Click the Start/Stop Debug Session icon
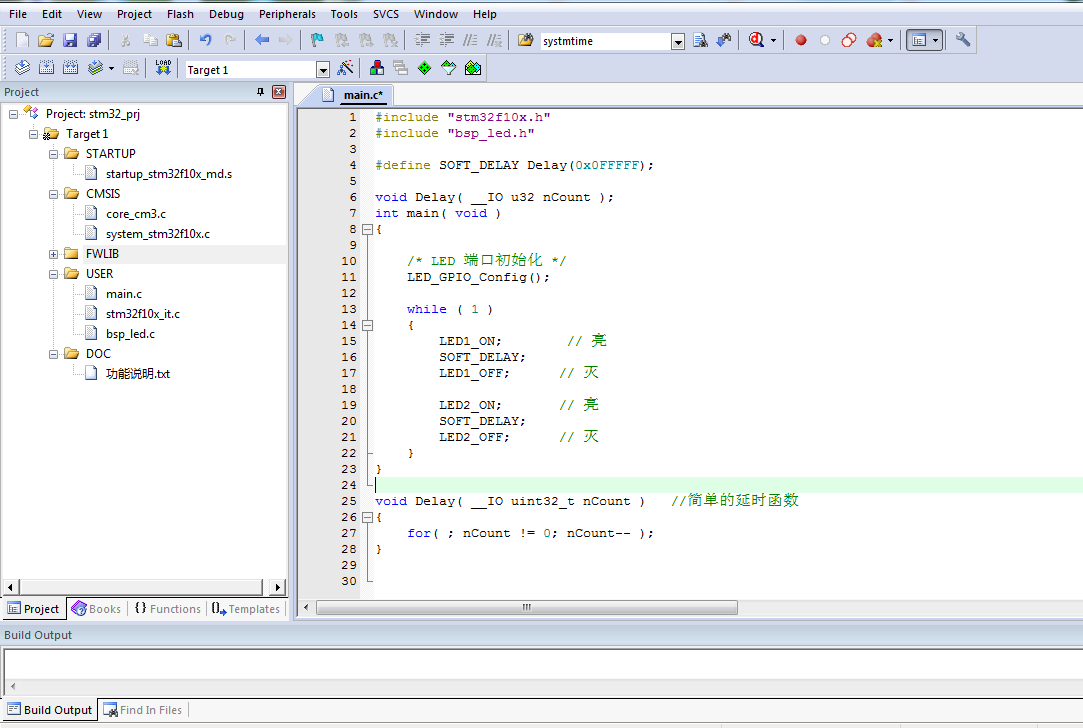 click(756, 41)
